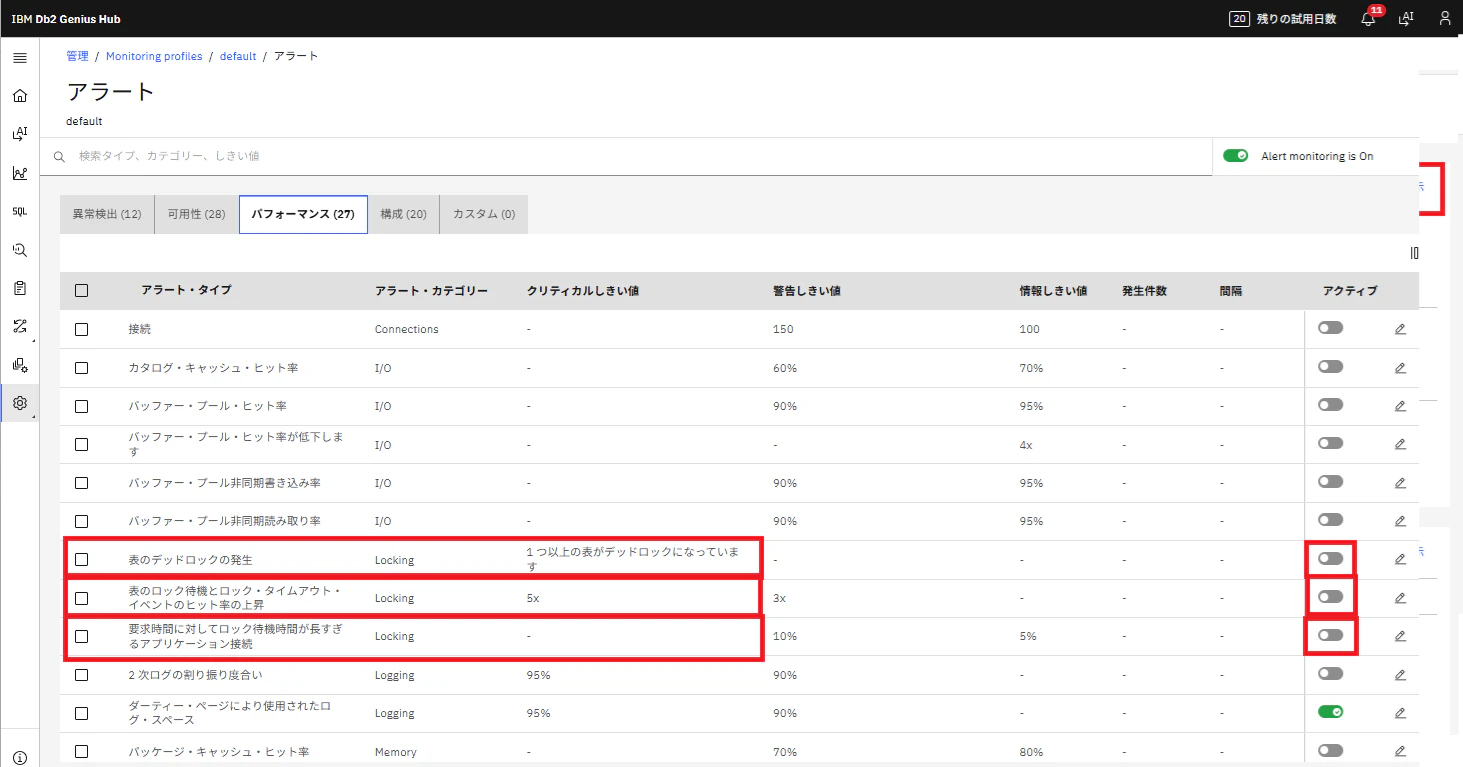This screenshot has height=767, width=1463.
Task: Click the パッケージ・キャッシュ・ヒット率 alert name
Action: coord(219,752)
